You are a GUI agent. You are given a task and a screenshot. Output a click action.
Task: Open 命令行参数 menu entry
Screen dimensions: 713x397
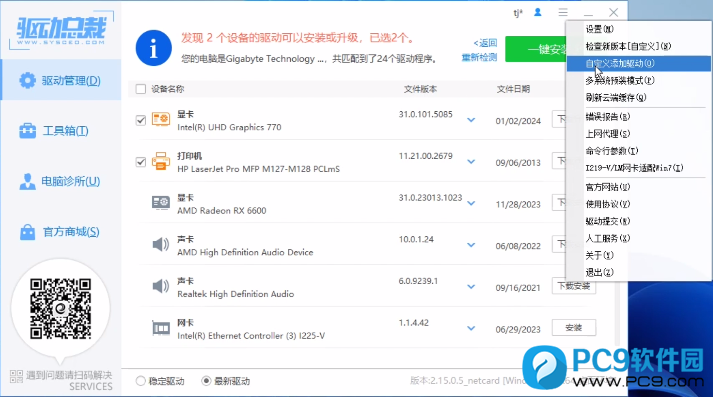coord(638,151)
